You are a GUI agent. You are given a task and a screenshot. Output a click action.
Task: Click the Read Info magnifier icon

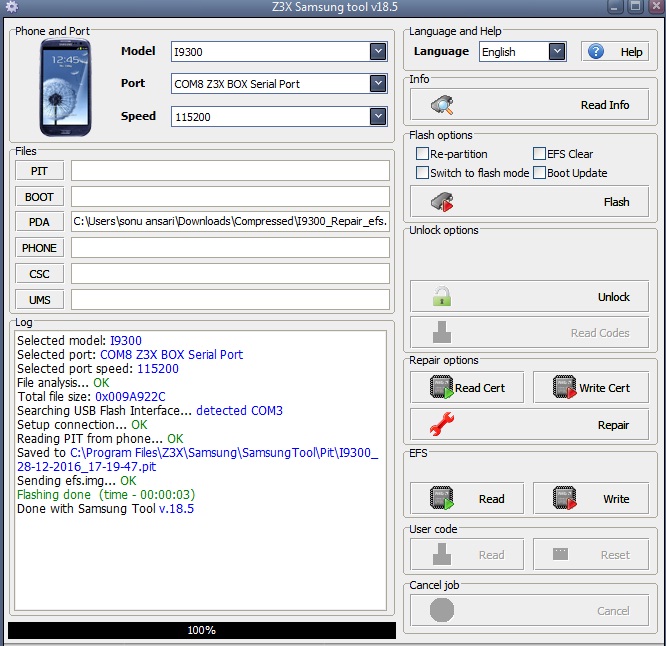[x=442, y=105]
